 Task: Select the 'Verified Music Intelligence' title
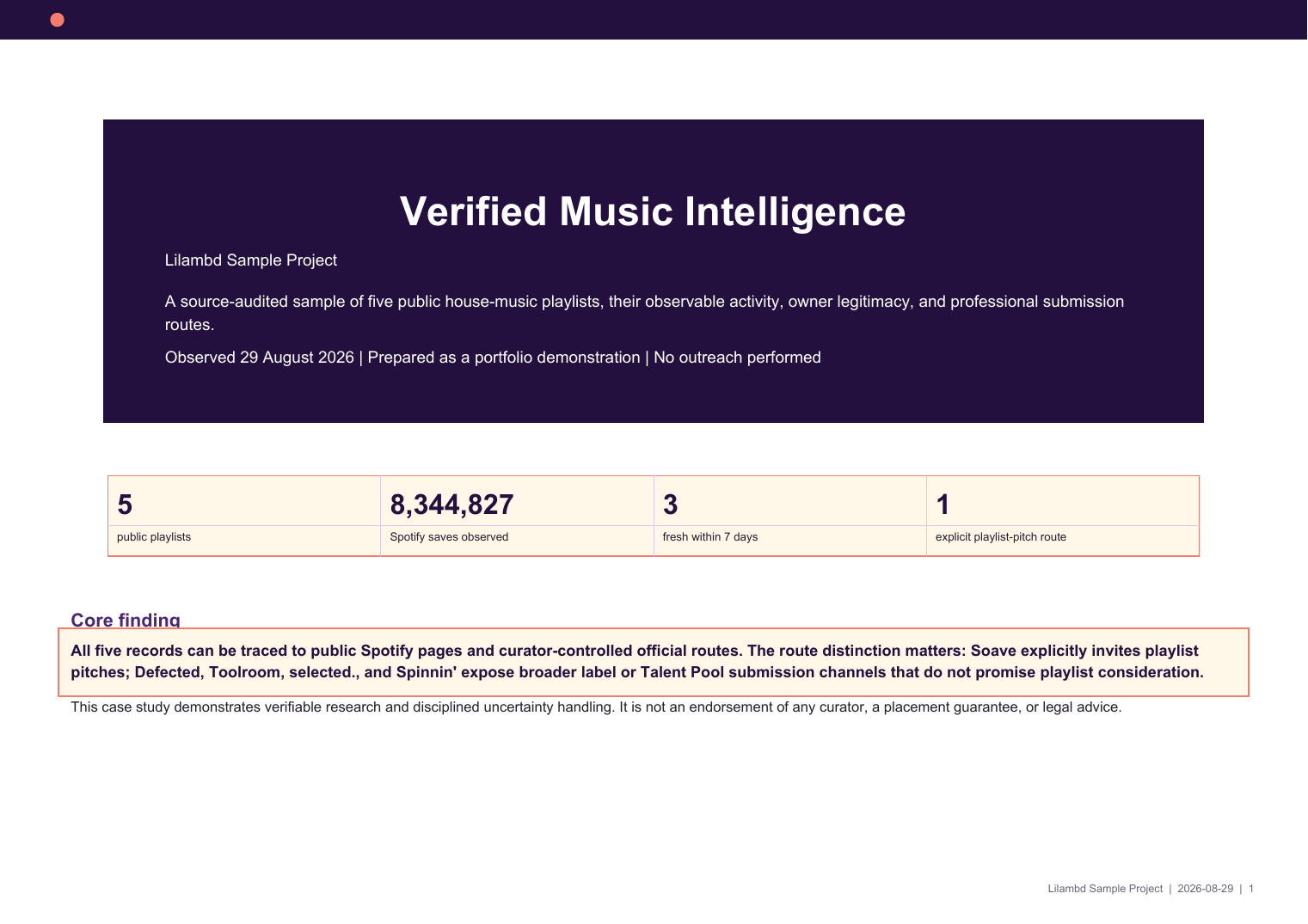(x=653, y=211)
